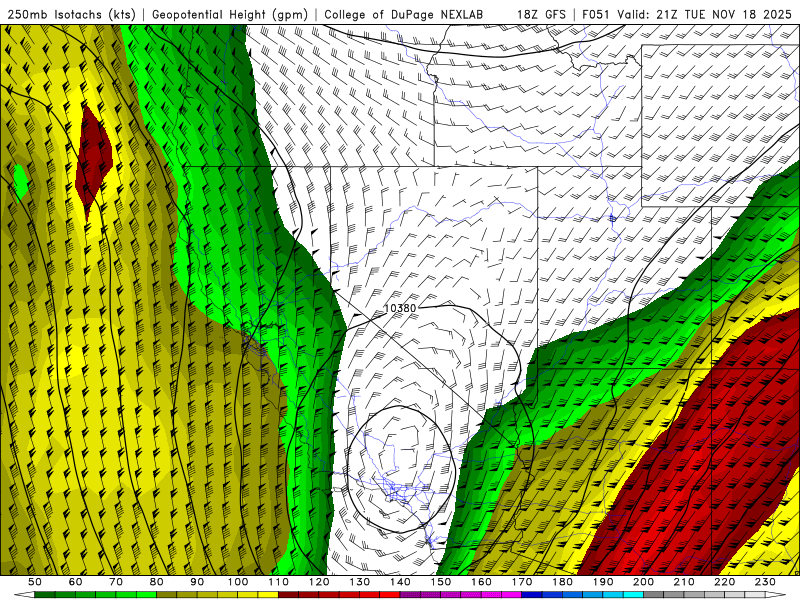Click the dark blue swatch just right of 170
Screen dimensions: 800x600
(532, 595)
